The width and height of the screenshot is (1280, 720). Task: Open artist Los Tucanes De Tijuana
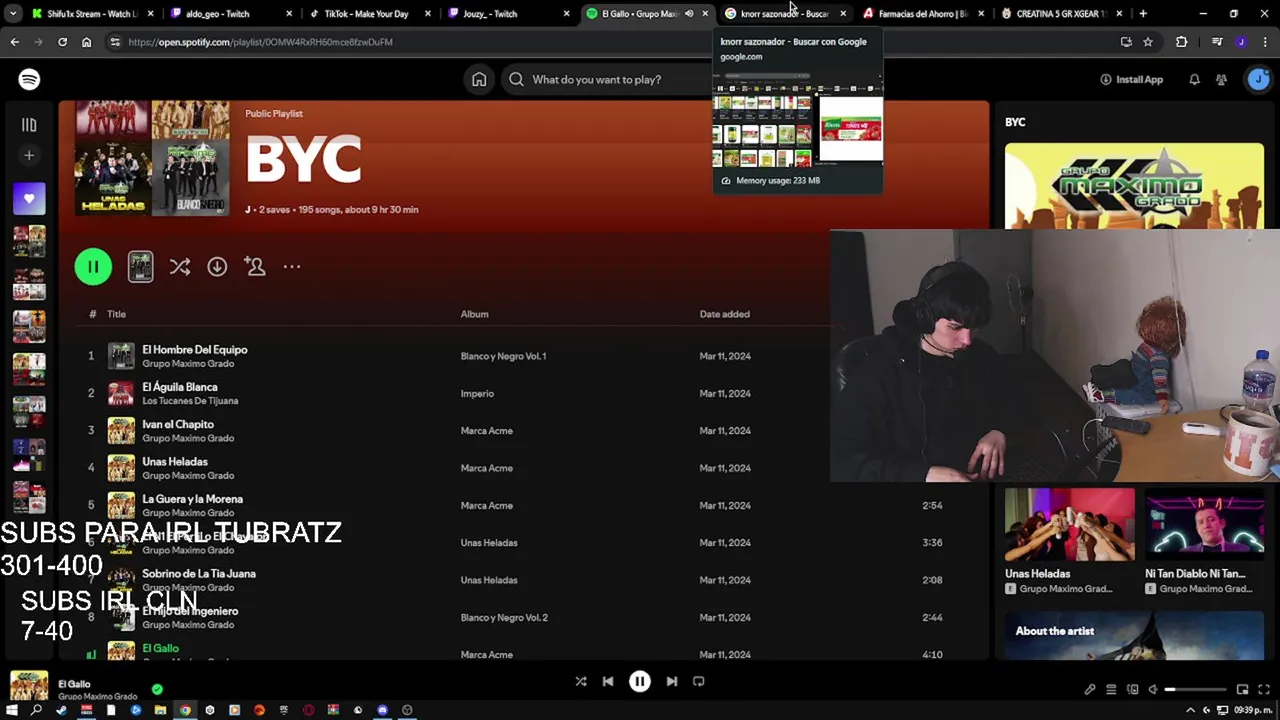[190, 401]
